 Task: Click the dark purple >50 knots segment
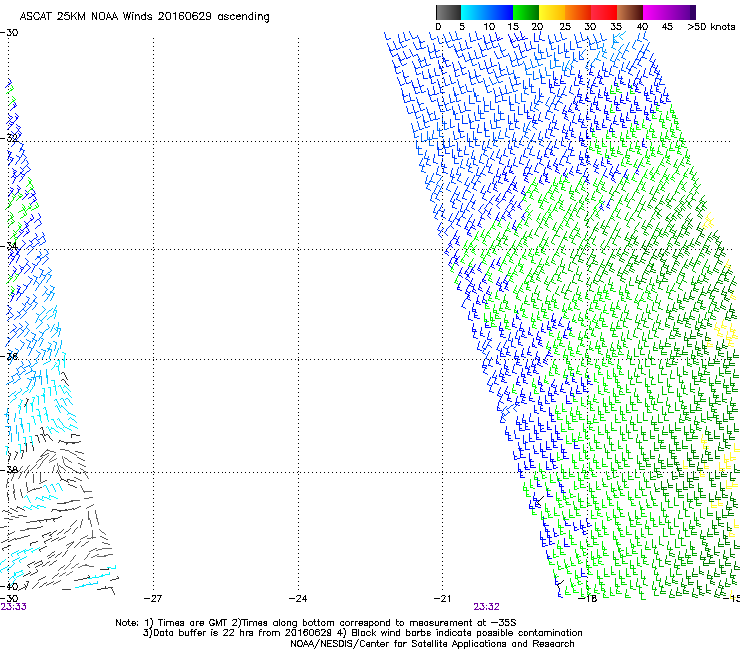tap(693, 12)
